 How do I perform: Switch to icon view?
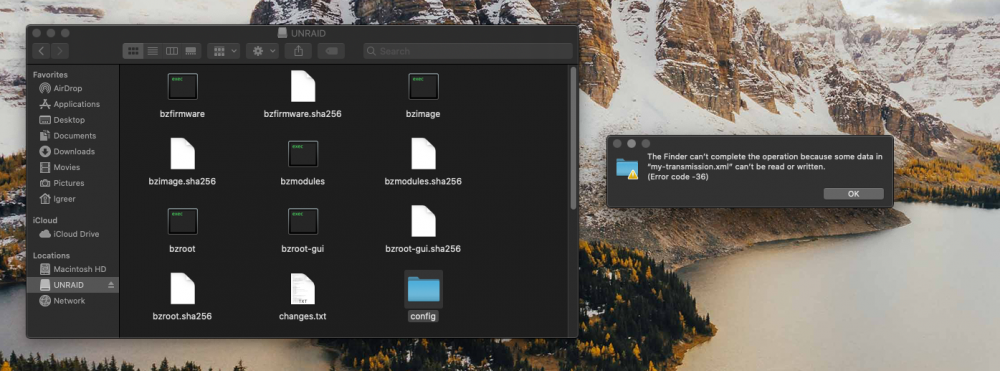coord(133,51)
